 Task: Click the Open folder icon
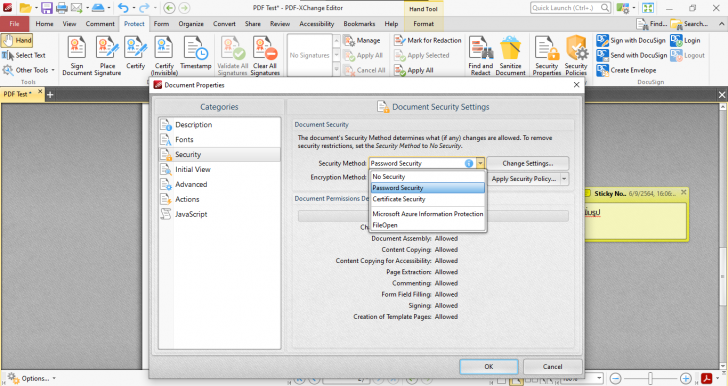(26, 7)
